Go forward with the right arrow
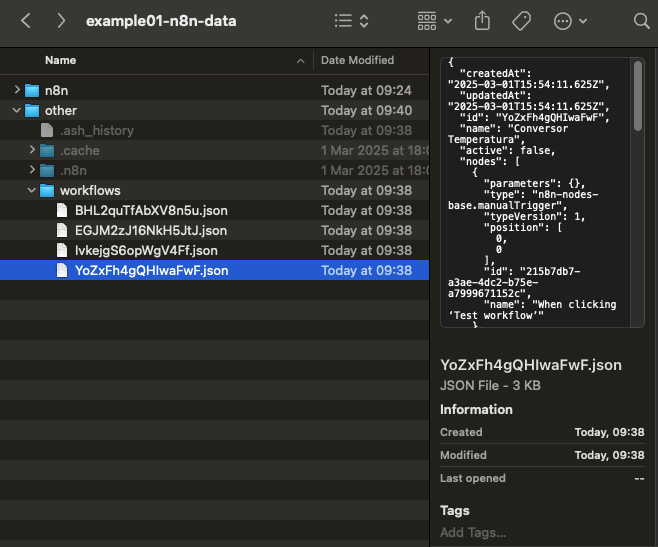 pos(61,21)
